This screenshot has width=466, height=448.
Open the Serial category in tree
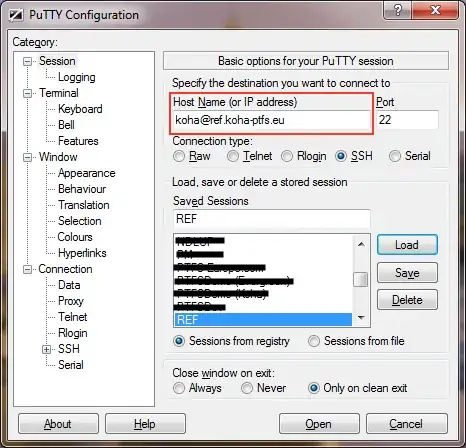(x=71, y=365)
